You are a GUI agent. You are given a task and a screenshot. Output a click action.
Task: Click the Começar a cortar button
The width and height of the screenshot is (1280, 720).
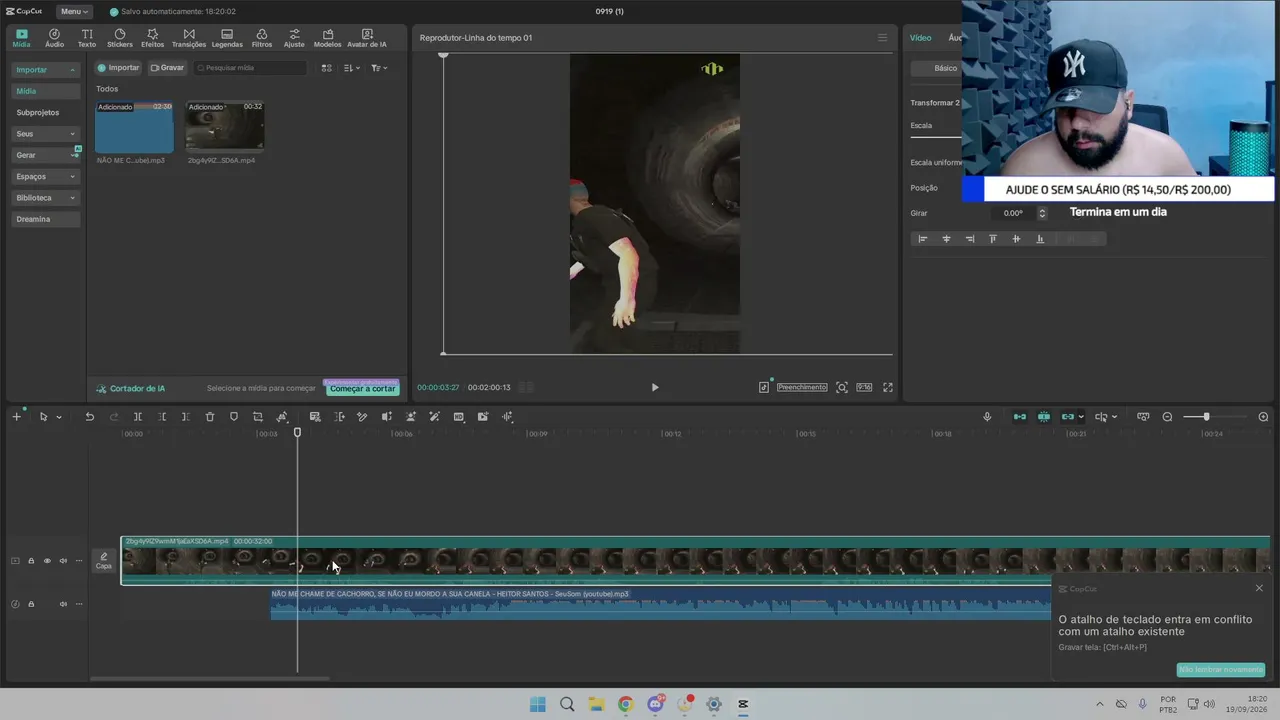tap(362, 388)
